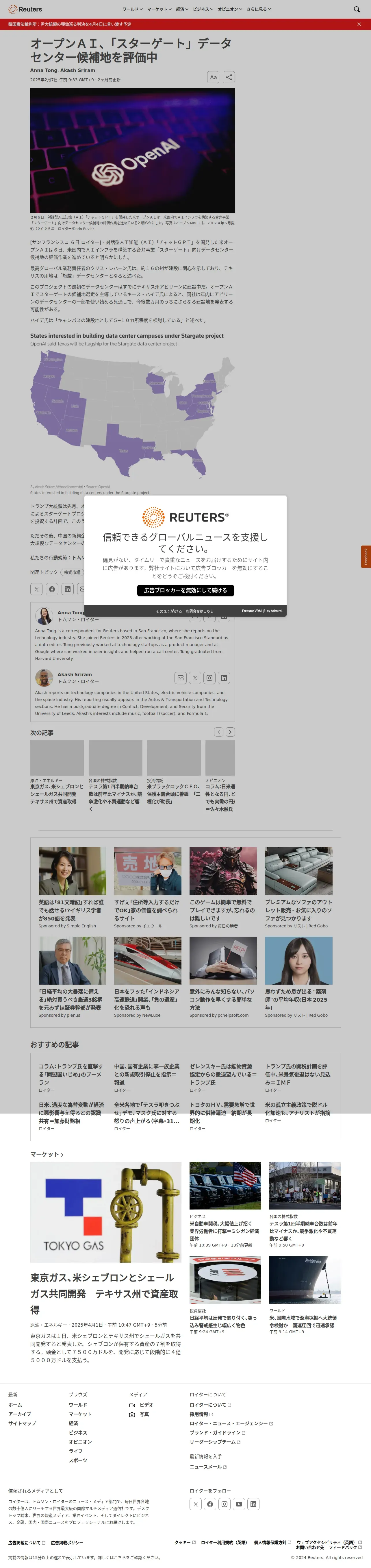Open the sponsored sofa outlet ad image
Image resolution: width=371 pixels, height=1568 pixels.
pyautogui.click(x=299, y=871)
